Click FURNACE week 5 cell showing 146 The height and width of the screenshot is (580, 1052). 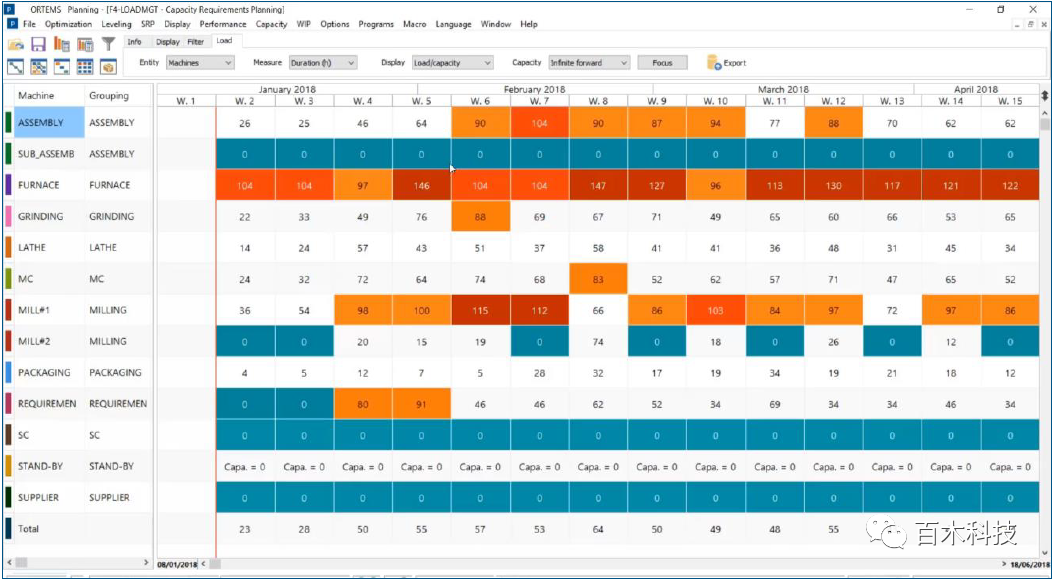click(x=421, y=186)
